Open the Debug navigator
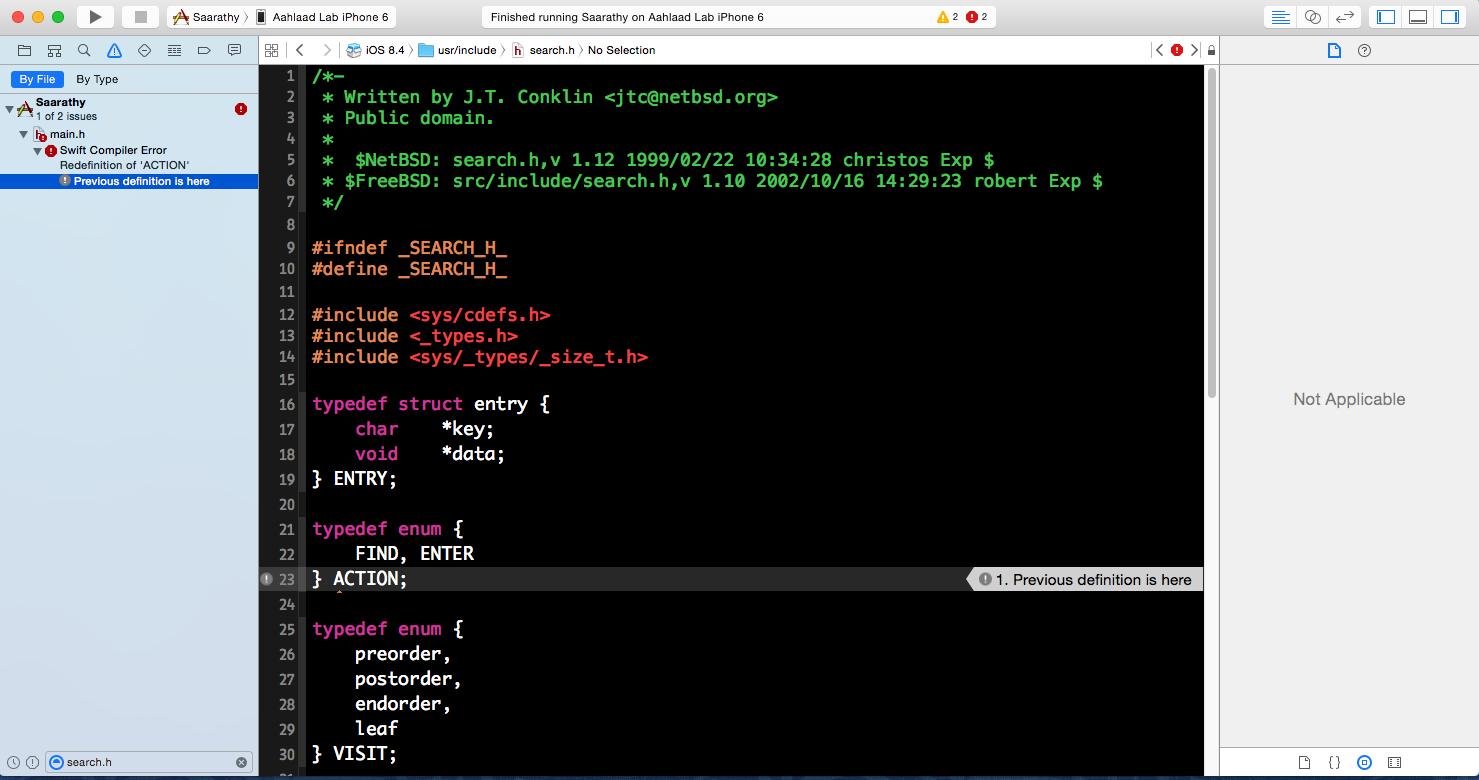 coord(174,50)
